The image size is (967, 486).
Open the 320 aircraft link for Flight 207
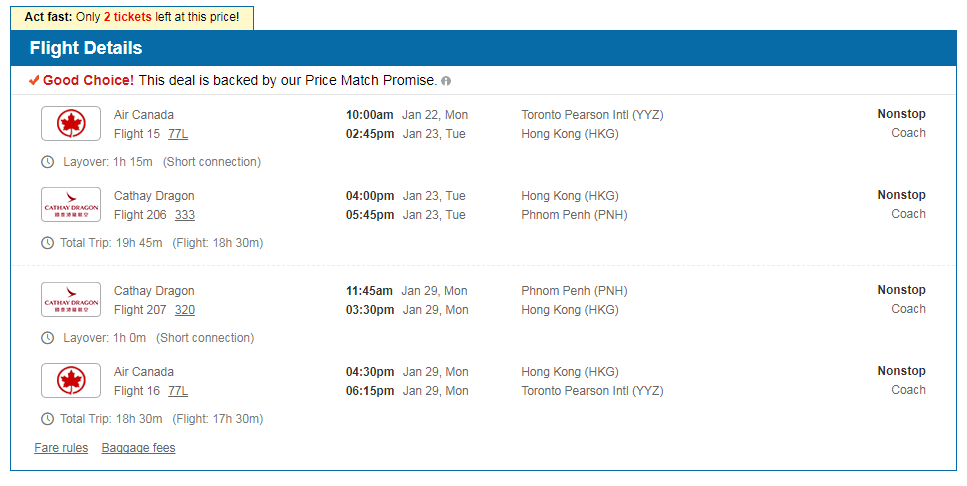pyautogui.click(x=185, y=310)
